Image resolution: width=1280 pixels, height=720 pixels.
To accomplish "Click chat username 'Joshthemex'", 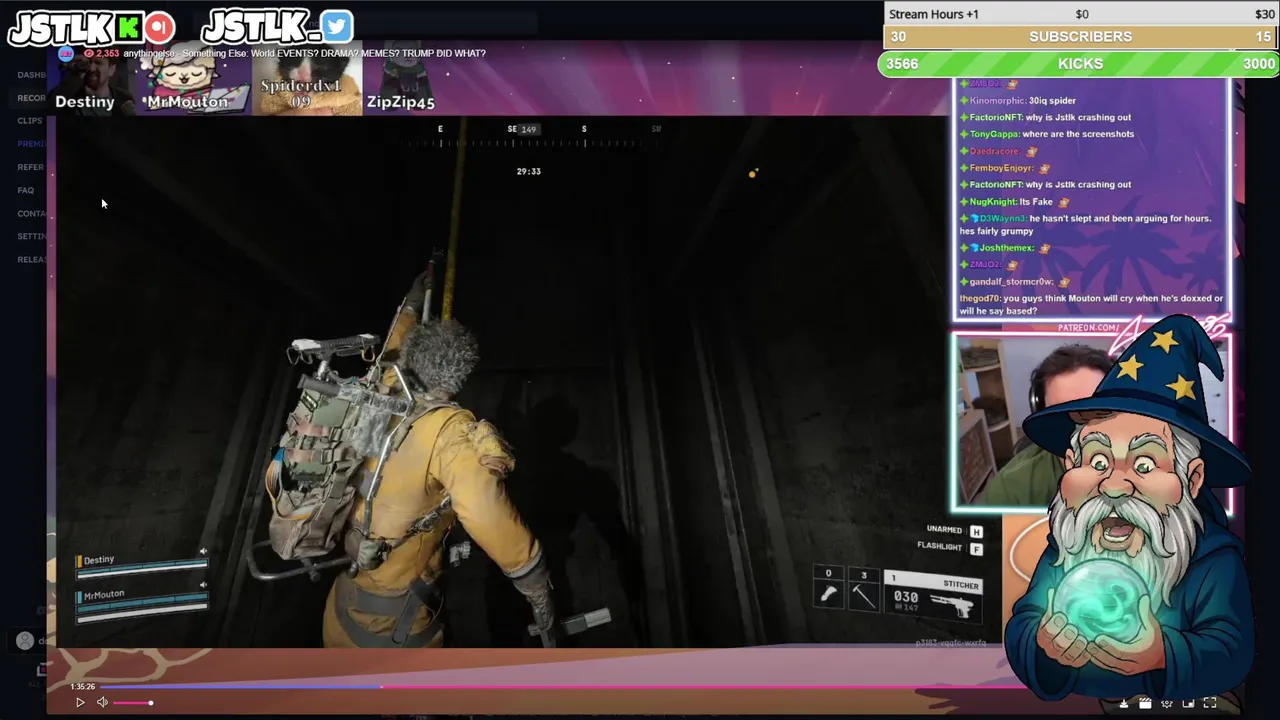I will pos(1006,247).
